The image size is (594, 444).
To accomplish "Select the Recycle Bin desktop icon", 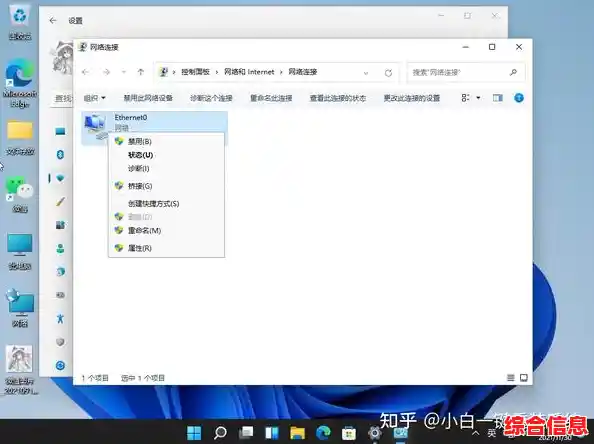I will click(x=20, y=23).
